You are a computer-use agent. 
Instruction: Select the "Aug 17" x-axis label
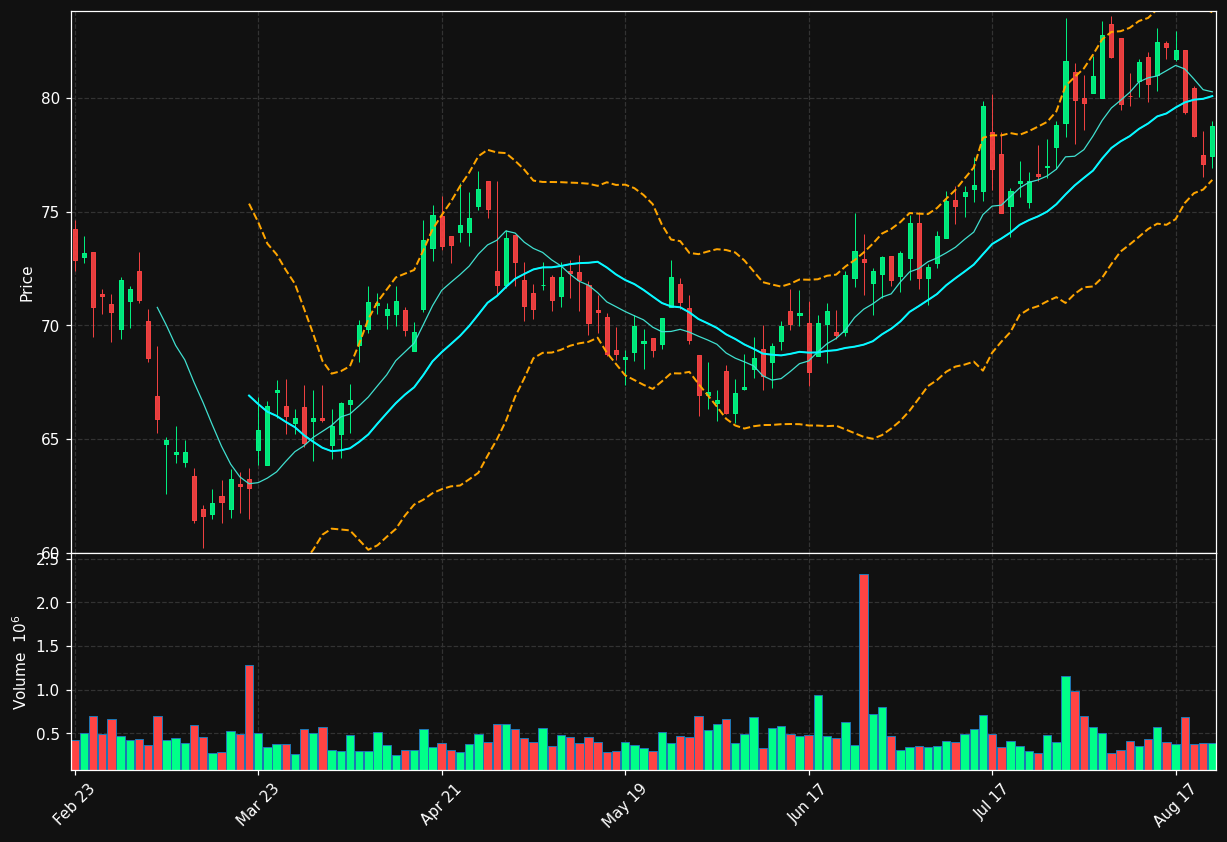(1175, 805)
